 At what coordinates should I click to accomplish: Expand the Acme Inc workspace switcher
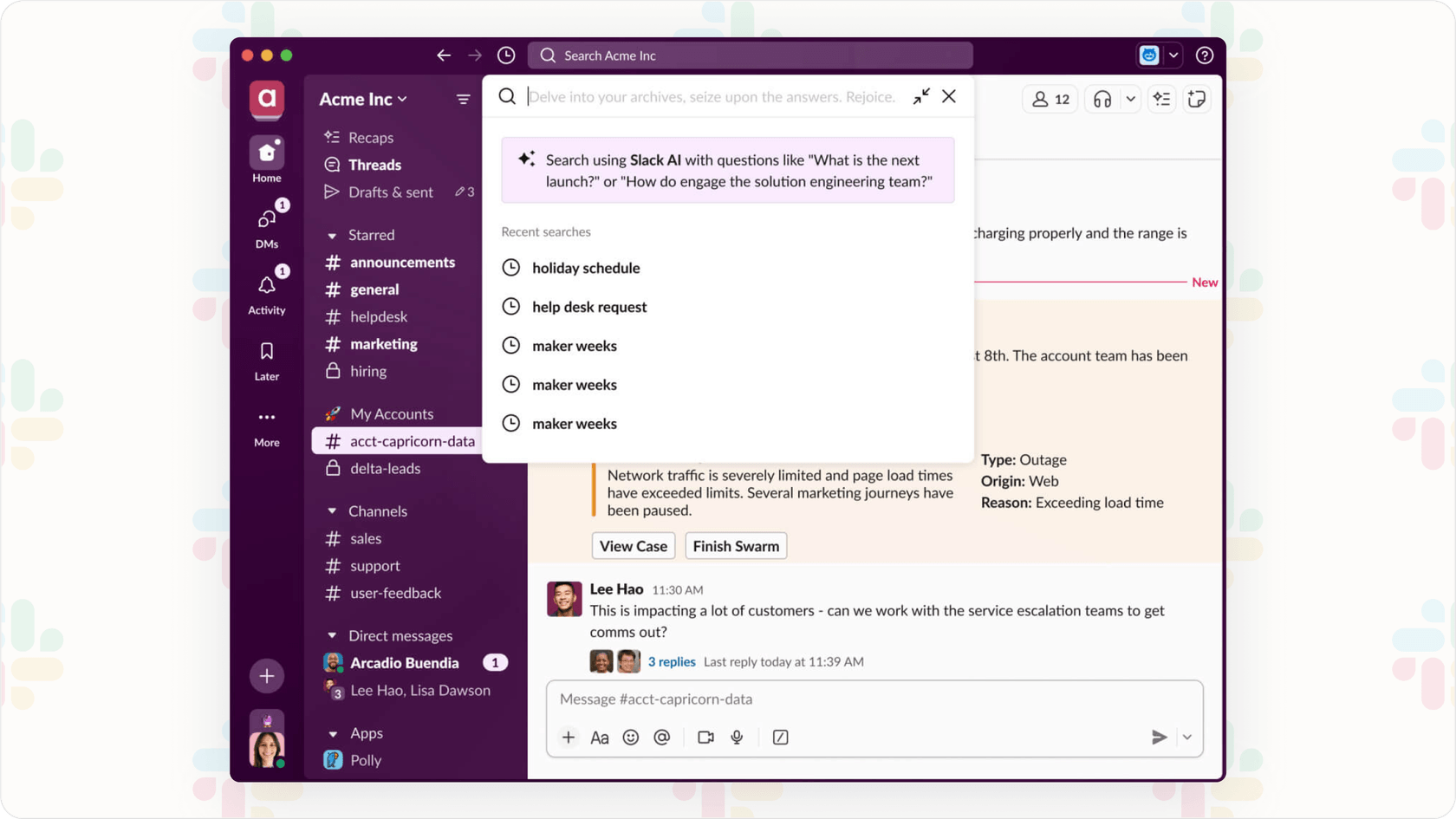coord(361,99)
